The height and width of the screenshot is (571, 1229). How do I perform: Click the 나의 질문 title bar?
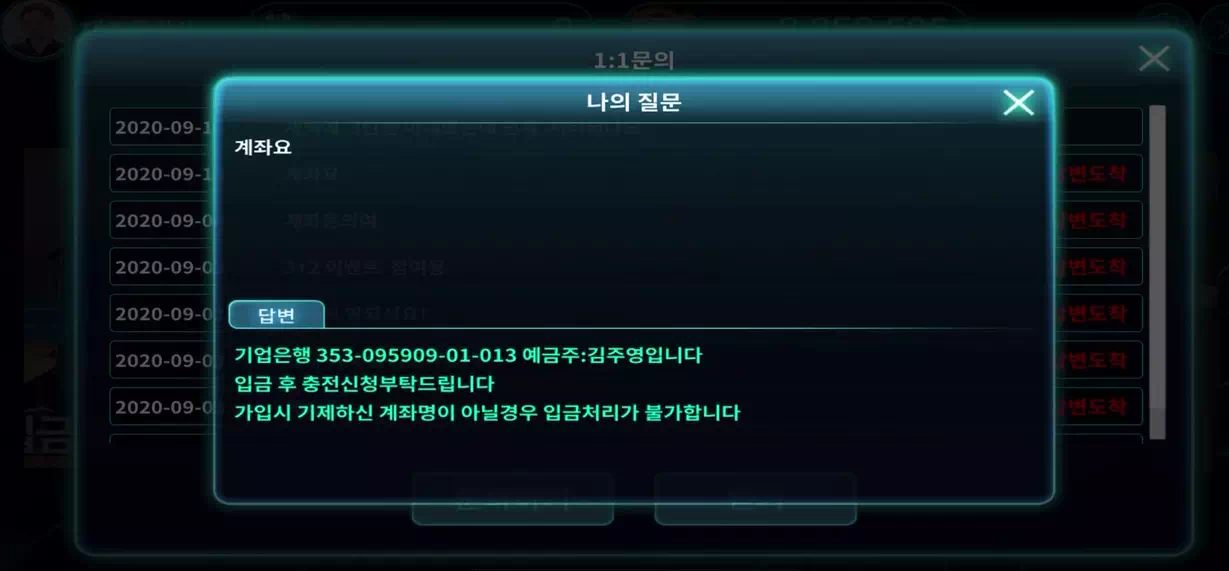pyautogui.click(x=633, y=102)
